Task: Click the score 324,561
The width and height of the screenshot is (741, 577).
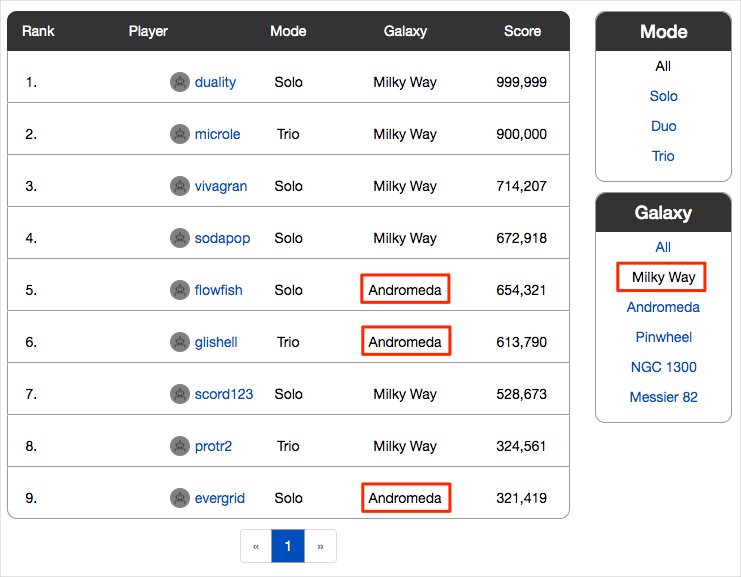Action: coord(521,446)
